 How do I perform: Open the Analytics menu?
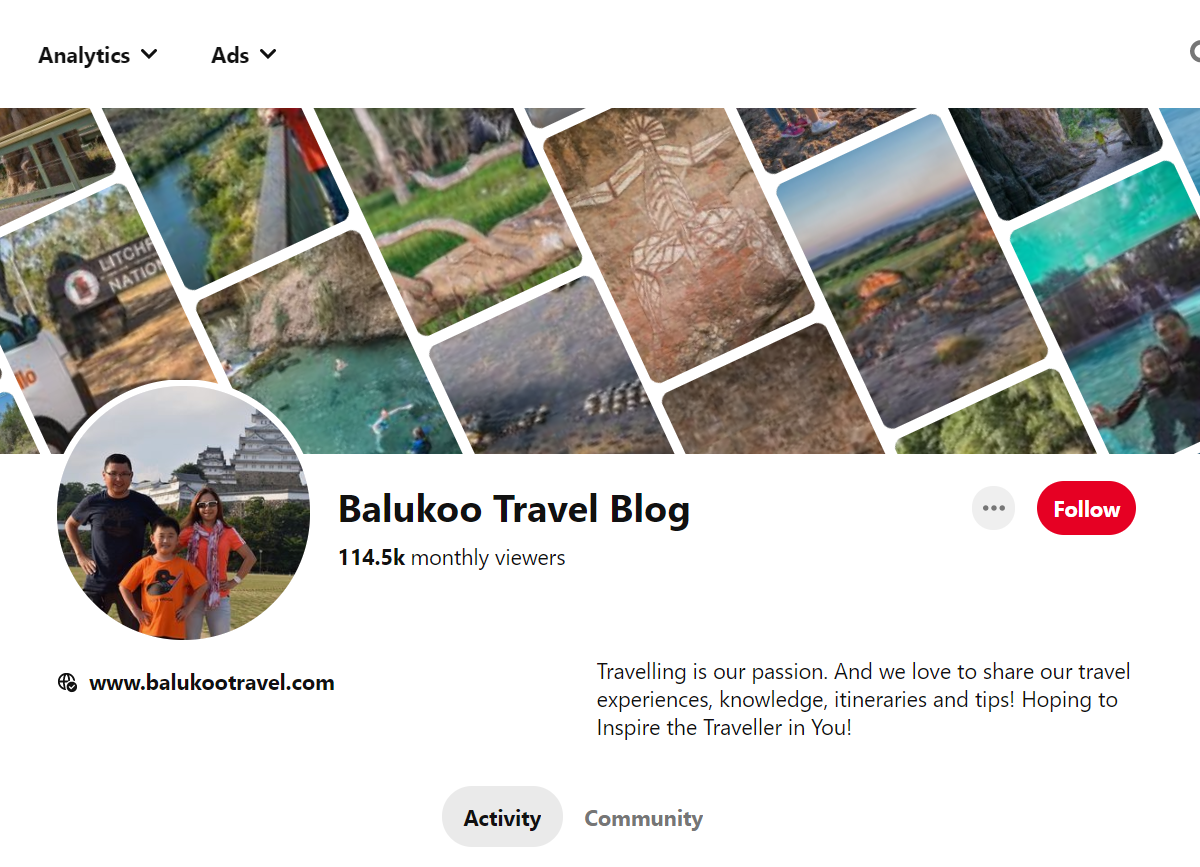(97, 55)
